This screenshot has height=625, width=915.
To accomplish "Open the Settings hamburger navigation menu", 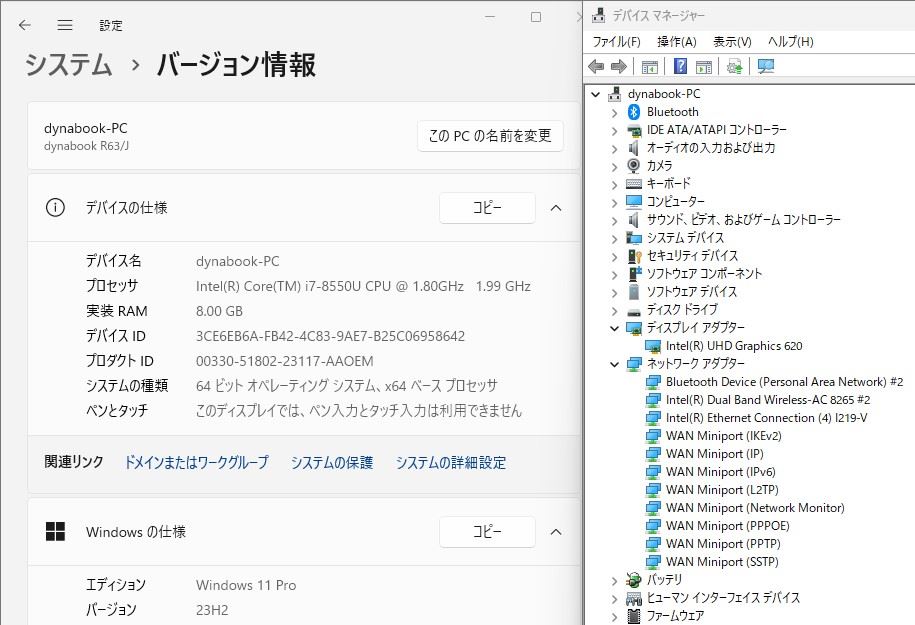I will click(65, 25).
